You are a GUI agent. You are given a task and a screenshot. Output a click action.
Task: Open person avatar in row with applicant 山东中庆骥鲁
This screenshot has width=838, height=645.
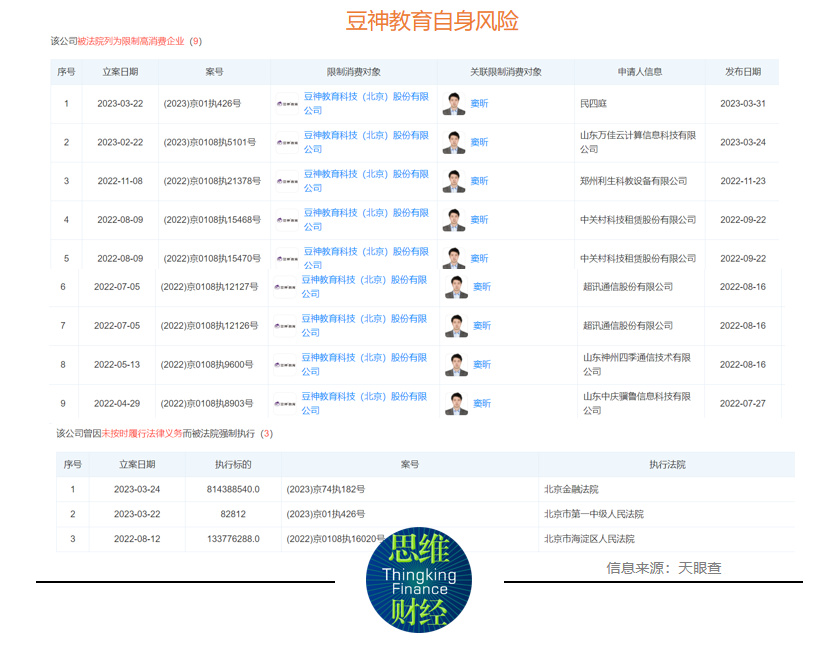coord(456,403)
